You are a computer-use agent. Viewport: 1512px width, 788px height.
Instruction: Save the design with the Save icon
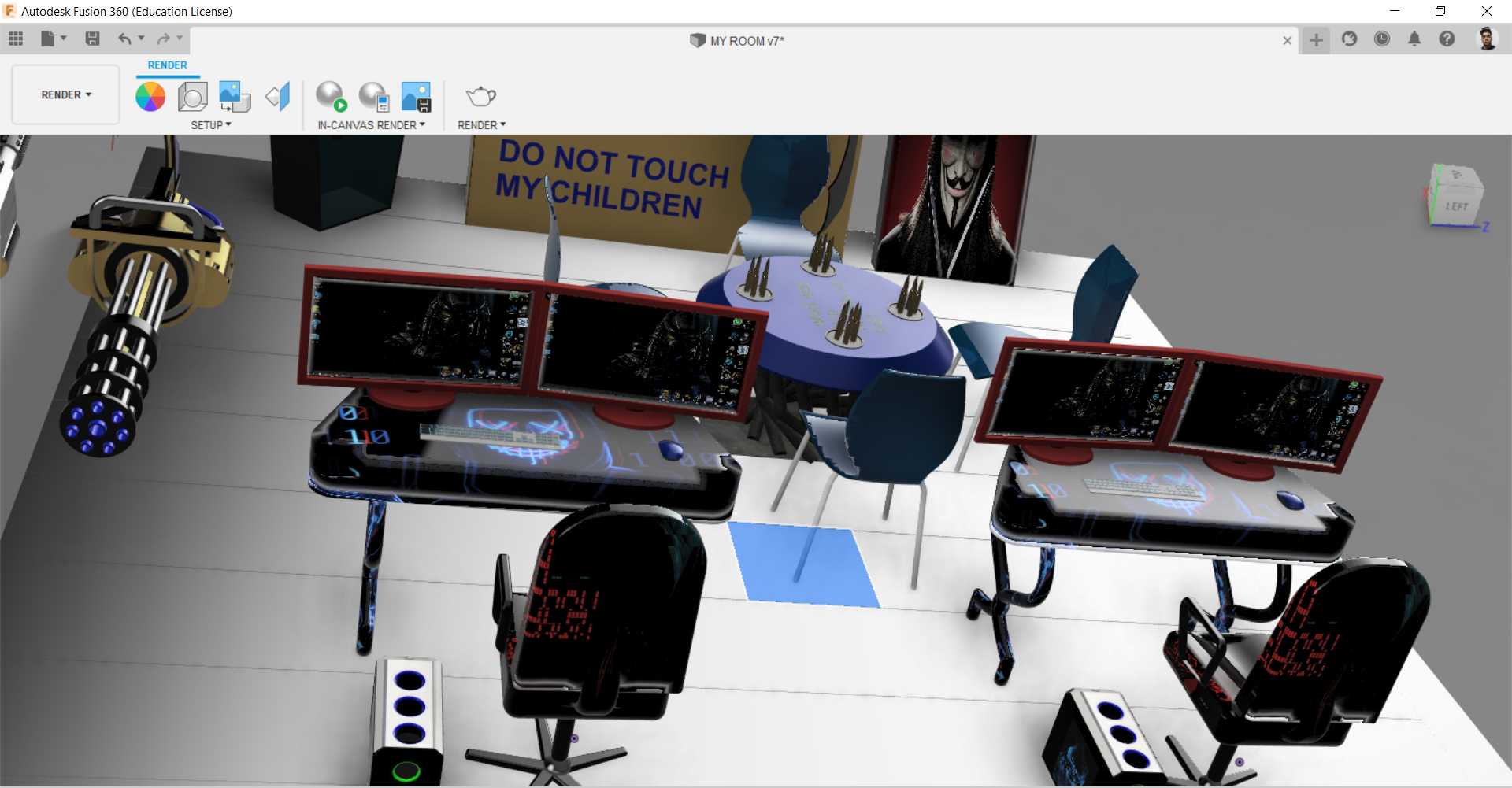click(92, 39)
